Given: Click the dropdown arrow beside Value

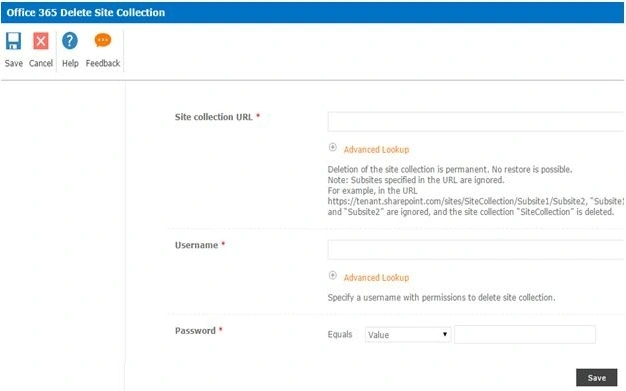Looking at the screenshot, I should point(444,334).
